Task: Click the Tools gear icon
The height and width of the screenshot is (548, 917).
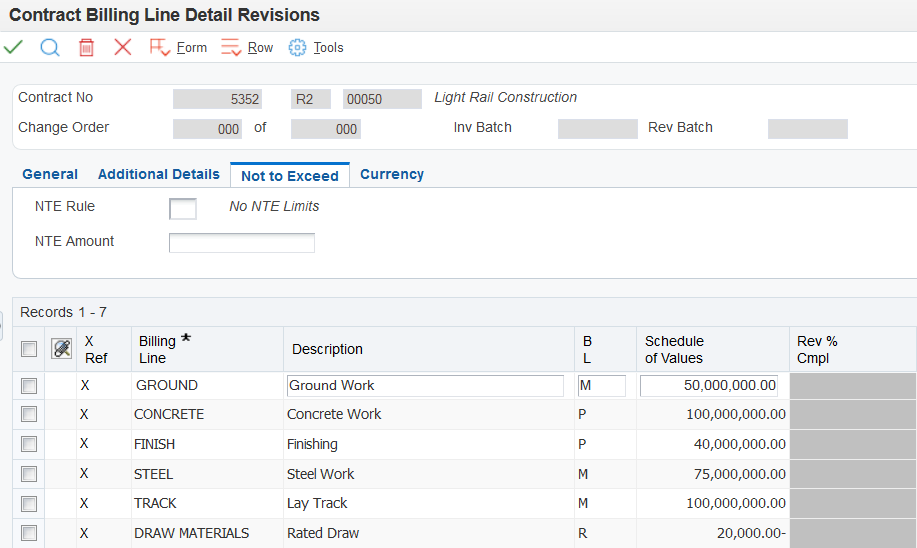Action: 297,47
